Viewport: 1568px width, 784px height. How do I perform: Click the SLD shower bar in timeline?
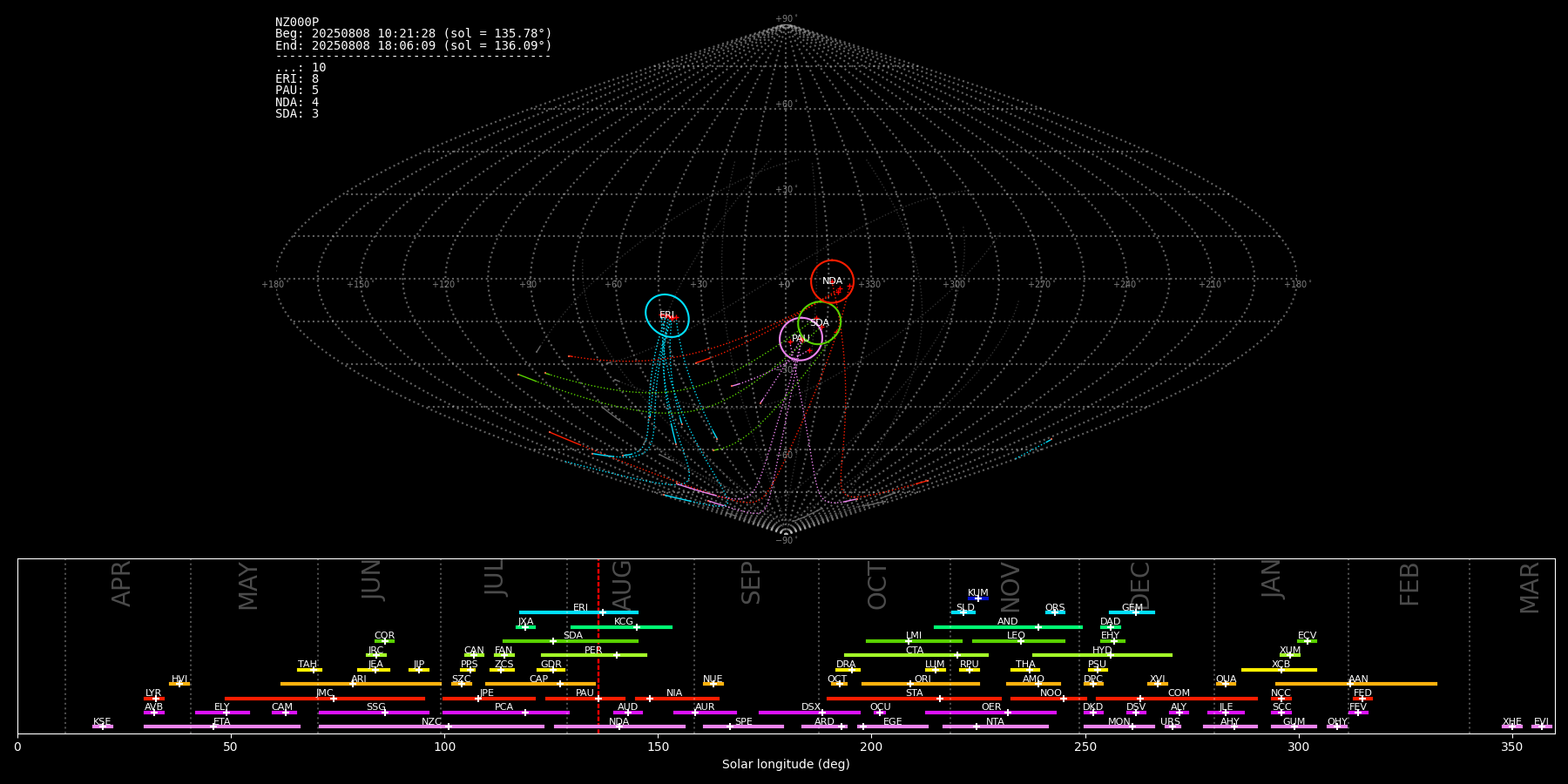963,612
